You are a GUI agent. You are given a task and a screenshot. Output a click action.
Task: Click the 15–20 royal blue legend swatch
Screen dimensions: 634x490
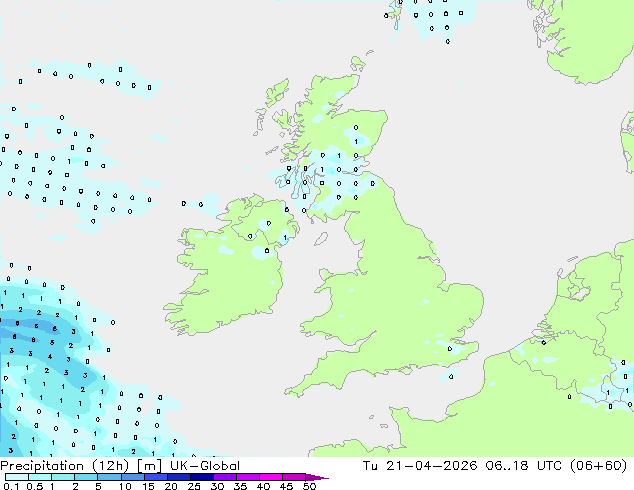[155, 477]
